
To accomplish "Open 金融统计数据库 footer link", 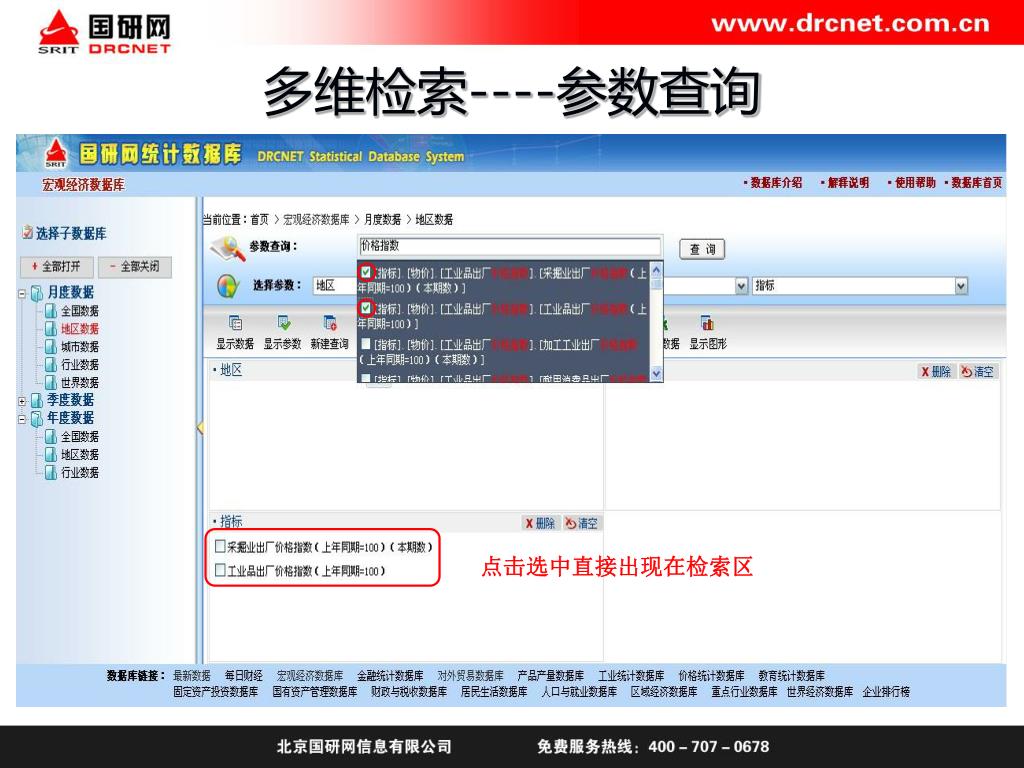I will (x=390, y=675).
